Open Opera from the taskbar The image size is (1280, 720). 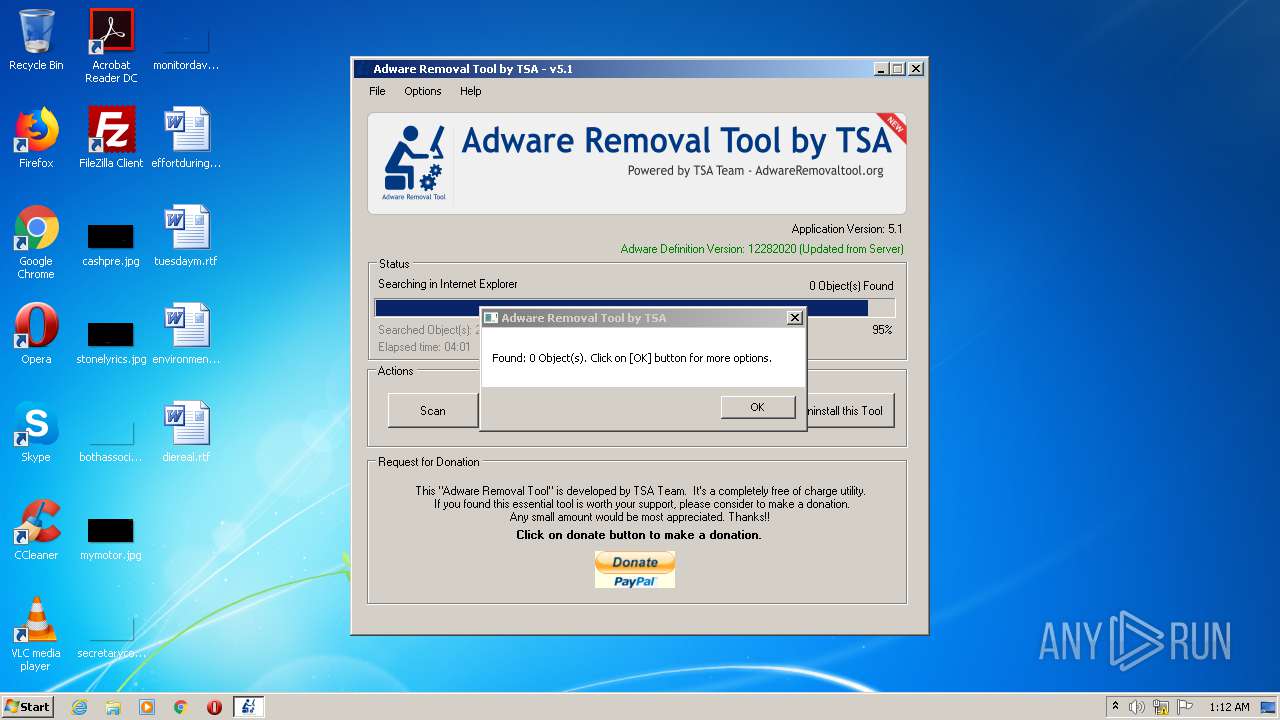pyautogui.click(x=214, y=707)
